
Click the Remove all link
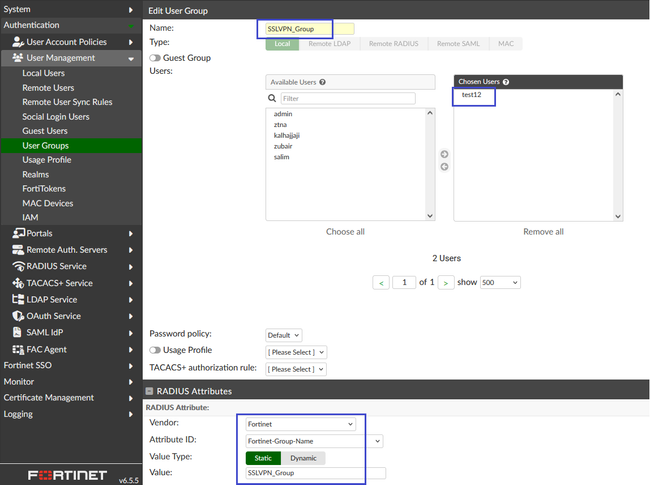click(x=543, y=231)
